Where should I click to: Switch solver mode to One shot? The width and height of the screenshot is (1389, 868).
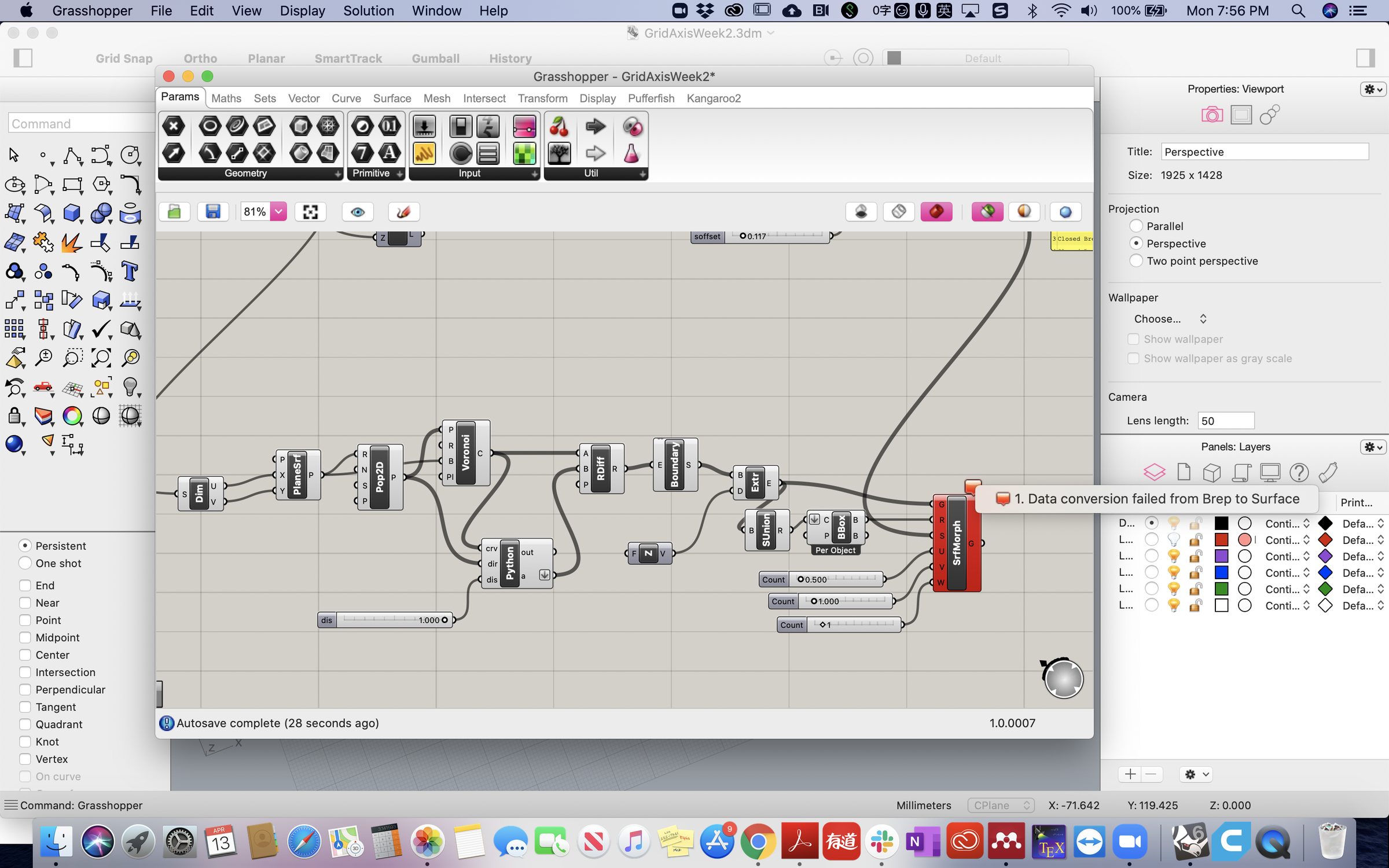tap(25, 562)
